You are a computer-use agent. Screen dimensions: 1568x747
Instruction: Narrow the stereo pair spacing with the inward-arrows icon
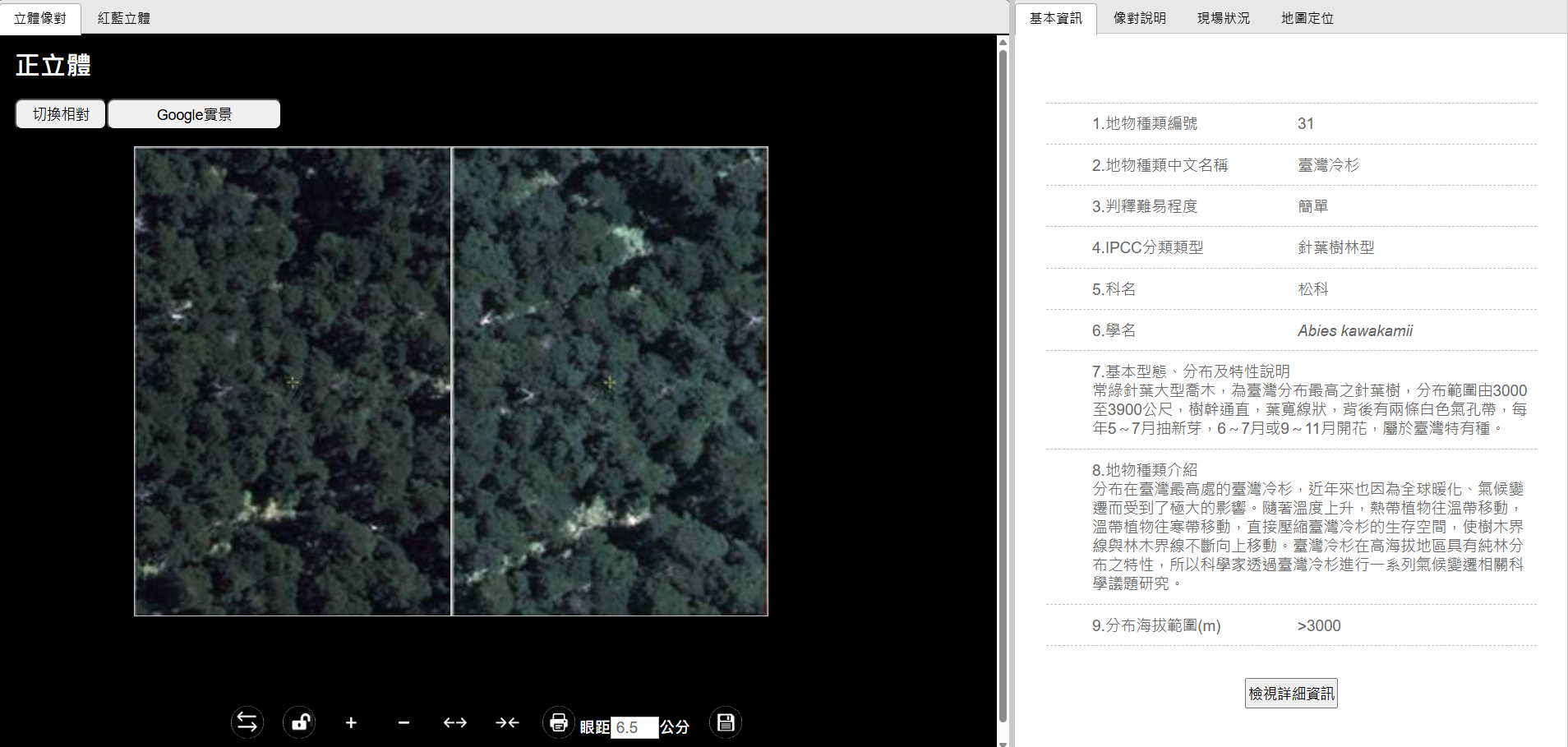coord(507,722)
